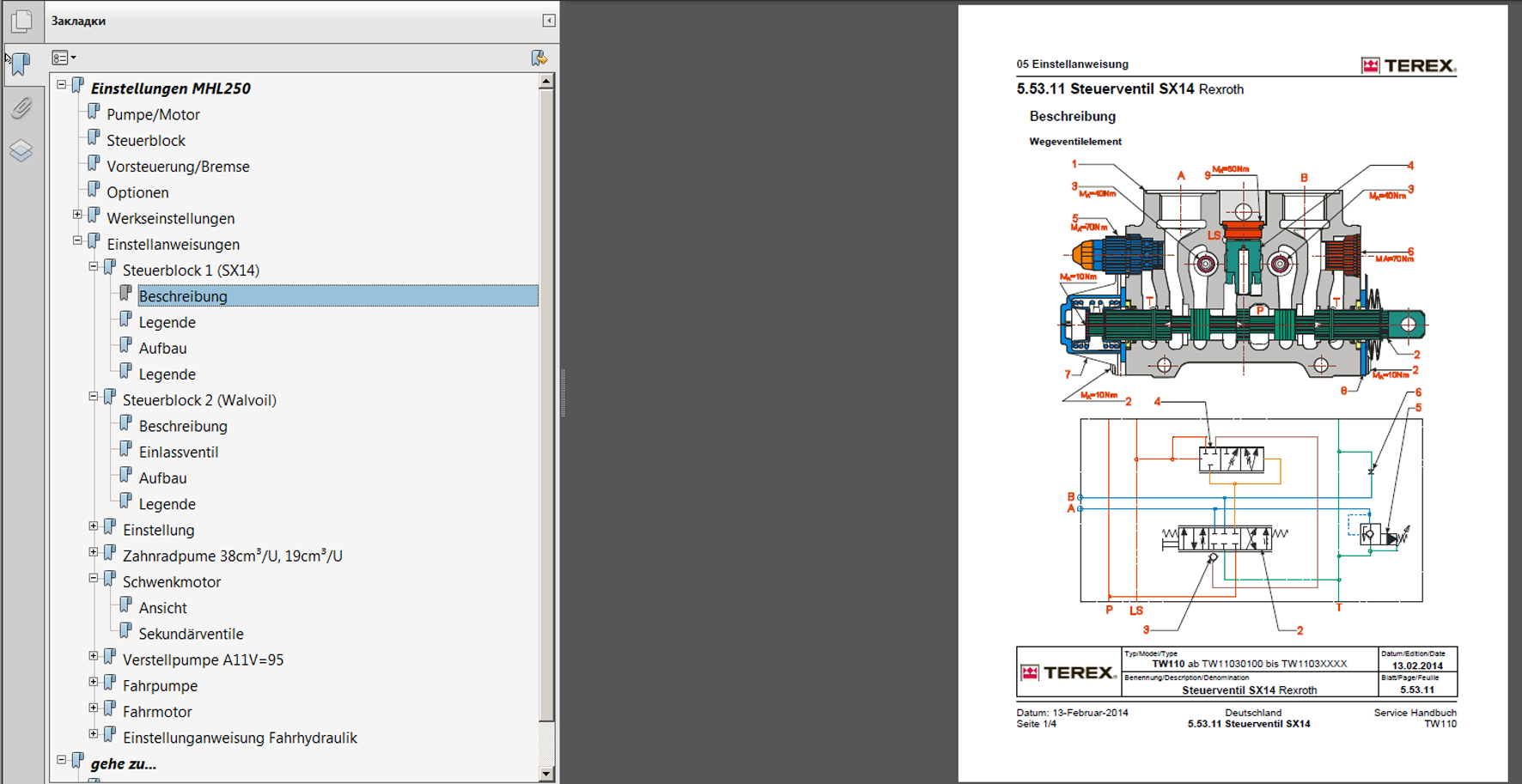Open the Page Thumbnails panel icon
This screenshot has width=1522, height=784.
pos(22,21)
